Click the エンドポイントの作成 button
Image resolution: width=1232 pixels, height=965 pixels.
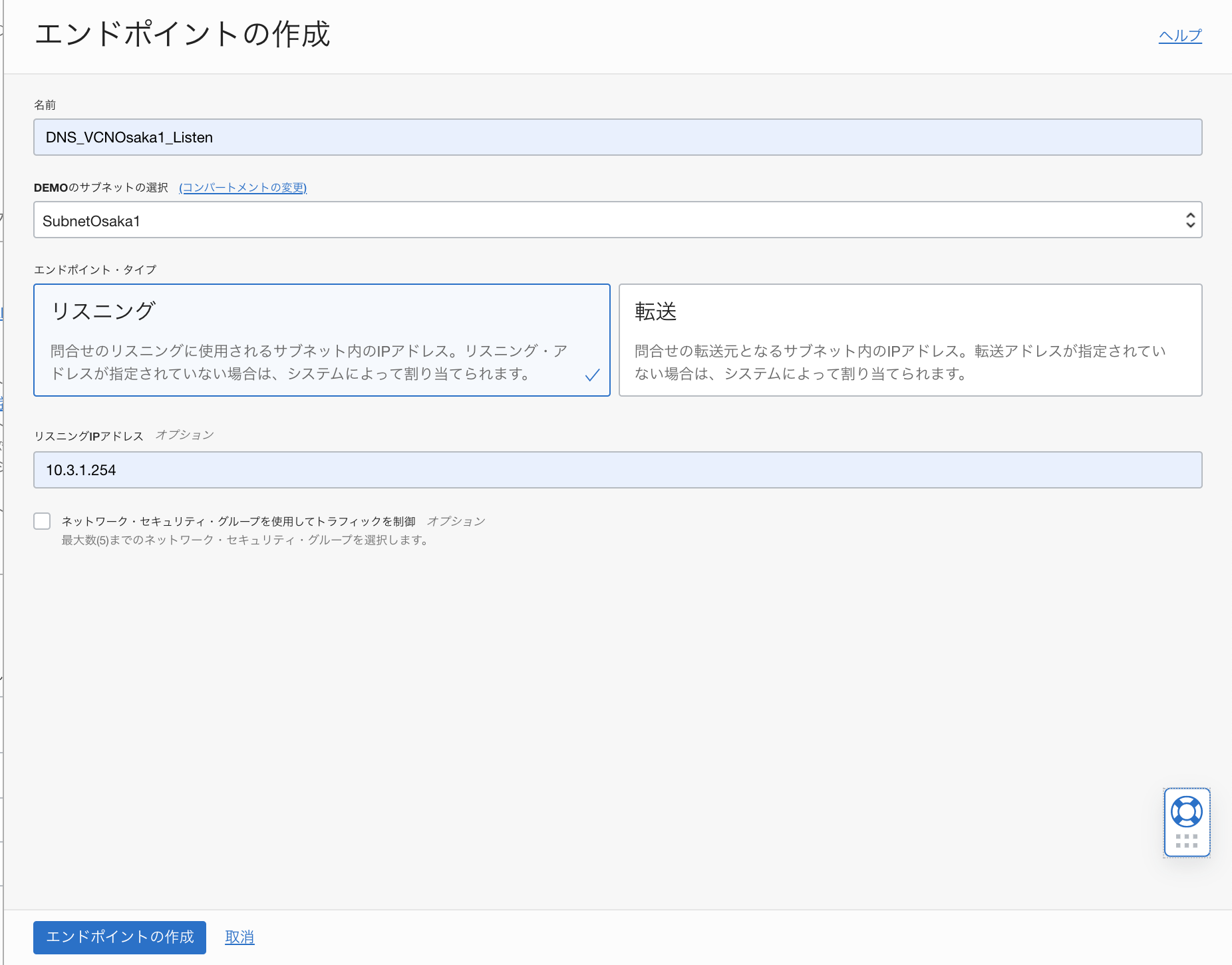click(x=119, y=937)
